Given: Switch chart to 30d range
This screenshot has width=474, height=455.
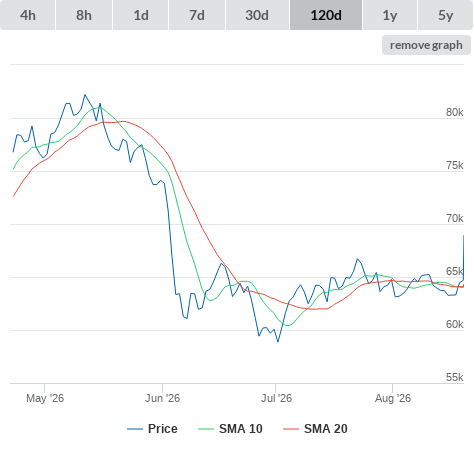Looking at the screenshot, I should click(257, 15).
